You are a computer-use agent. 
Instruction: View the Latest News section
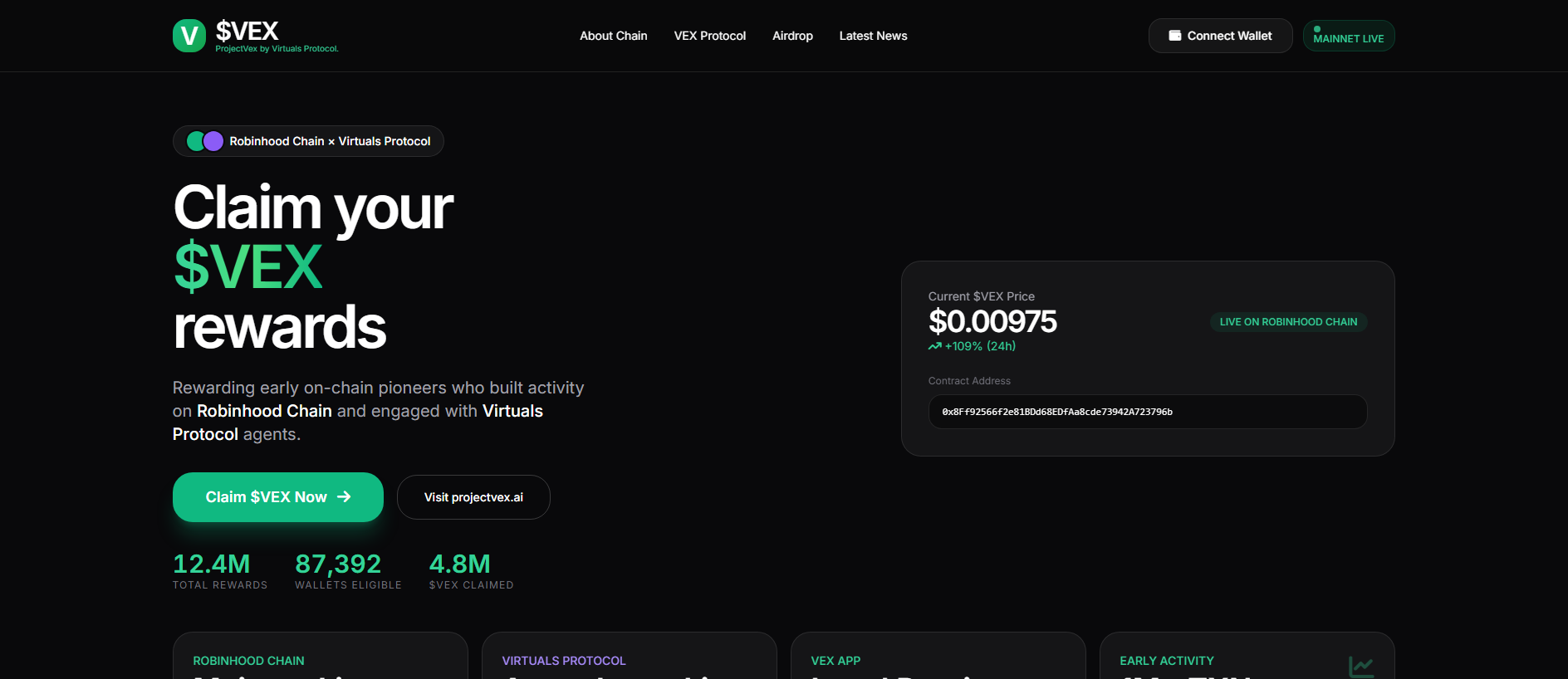tap(873, 36)
